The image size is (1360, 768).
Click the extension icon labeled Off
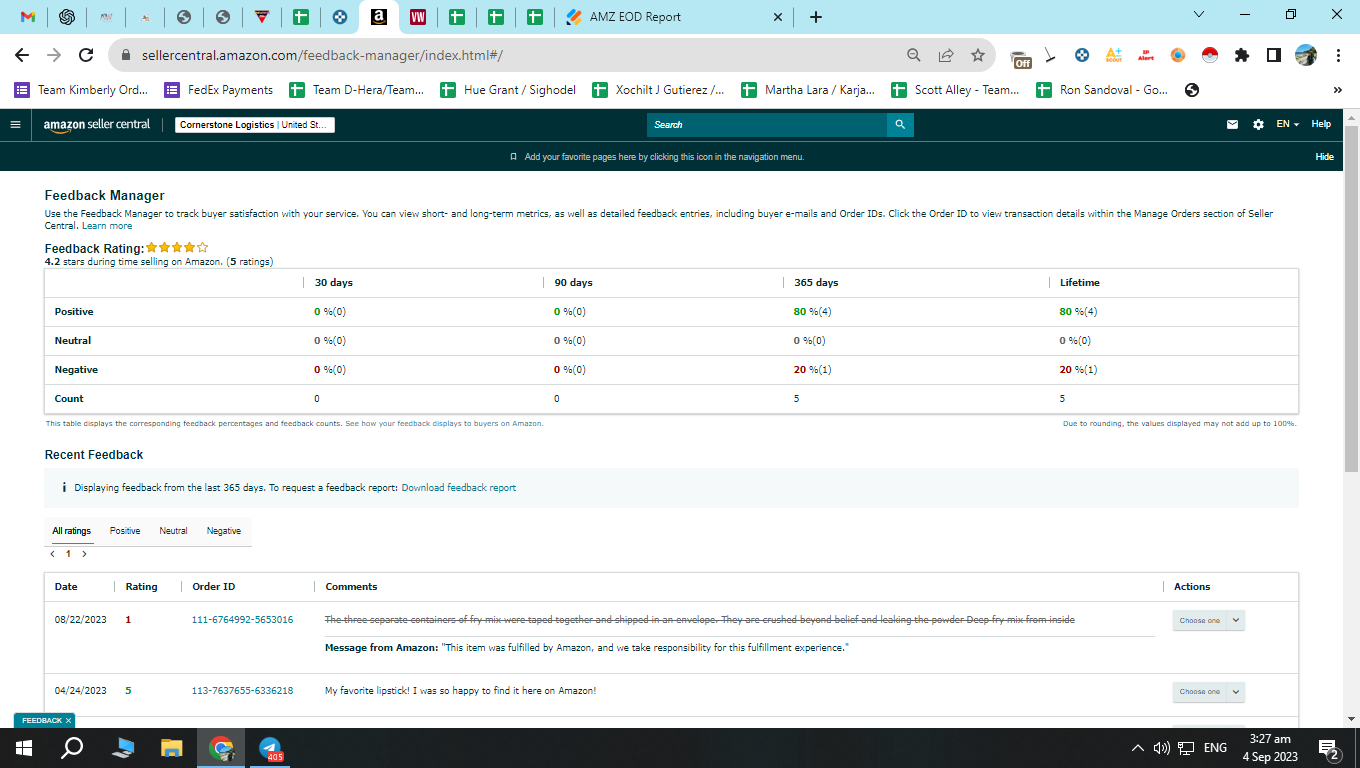pos(1020,57)
